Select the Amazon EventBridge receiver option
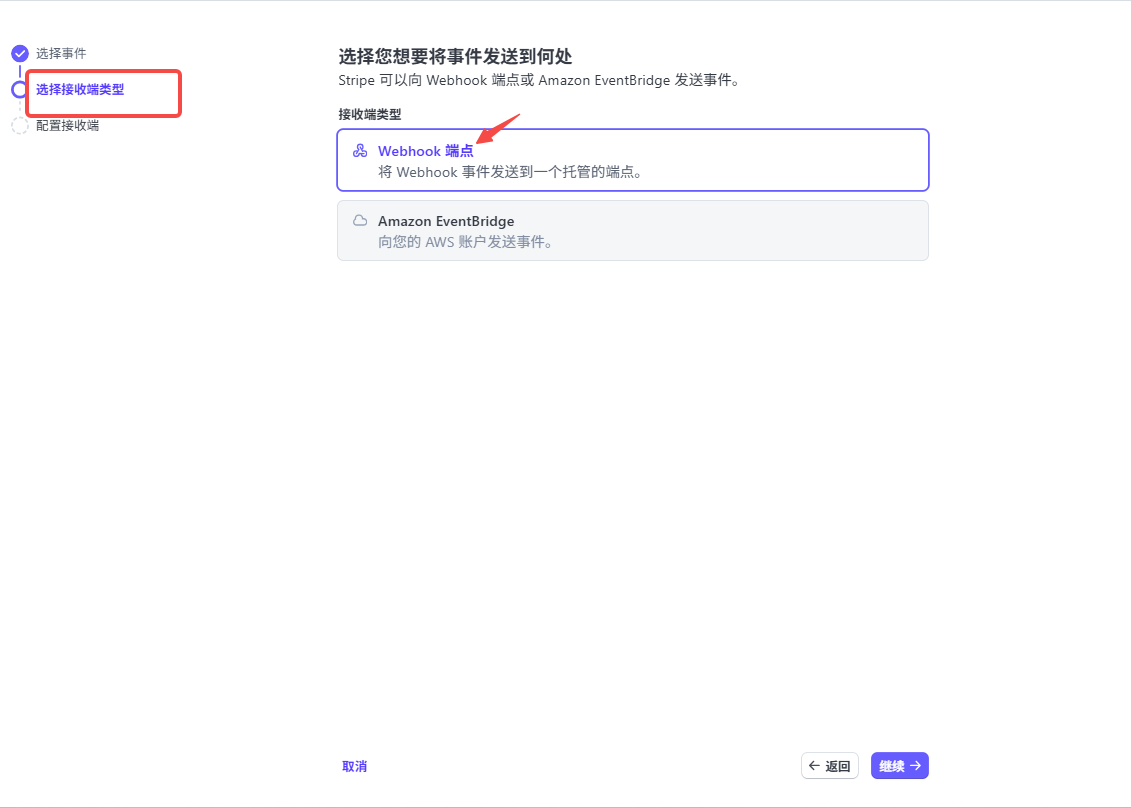This screenshot has height=808, width=1131. click(x=632, y=230)
